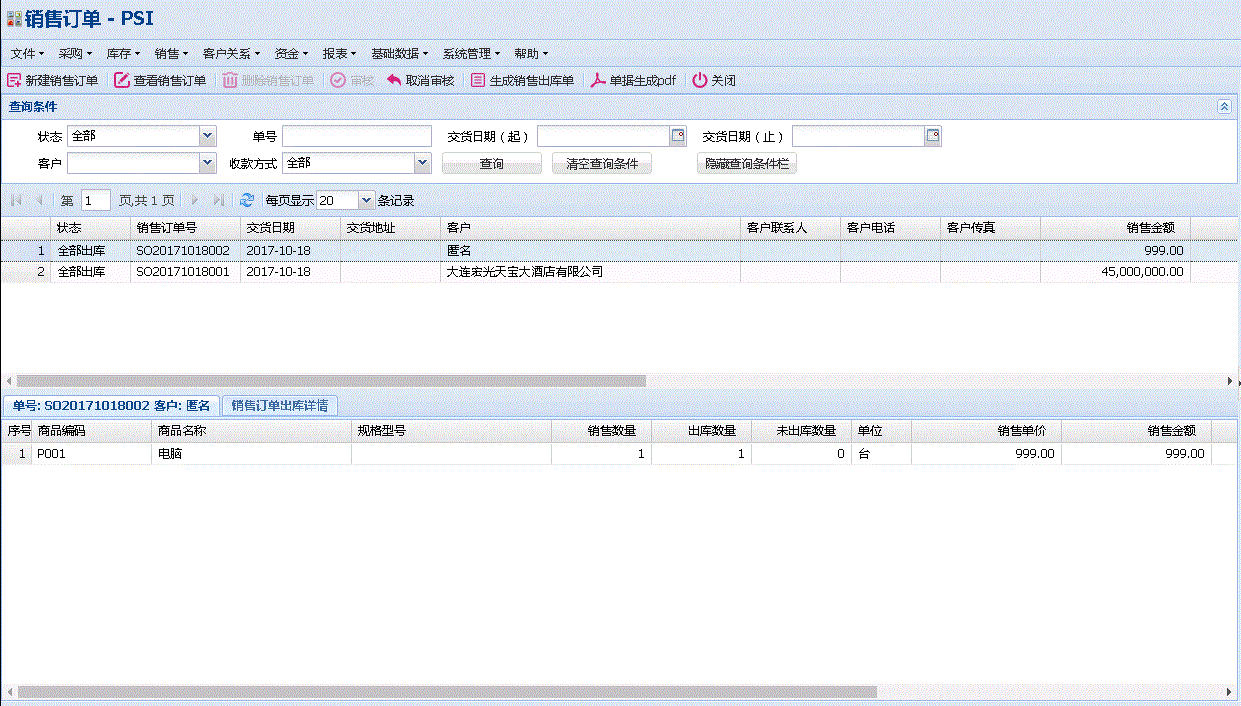Go to the next page of results
This screenshot has width=1241, height=706.
point(195,201)
